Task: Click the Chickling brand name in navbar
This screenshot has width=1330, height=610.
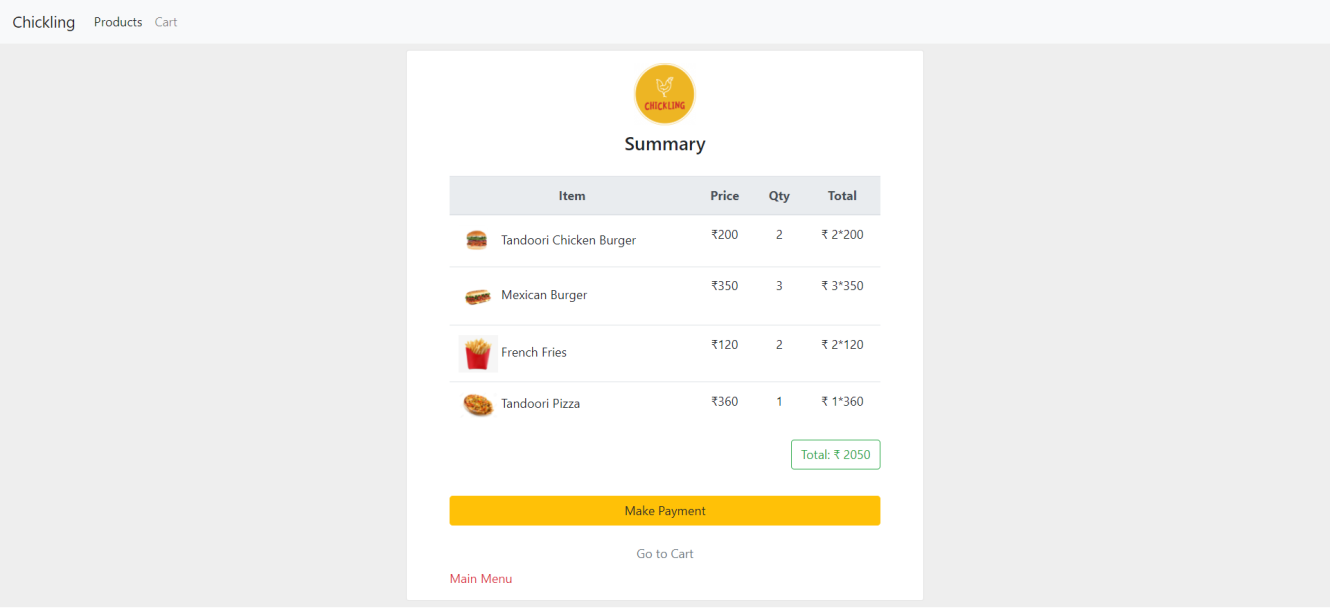Action: click(x=43, y=21)
